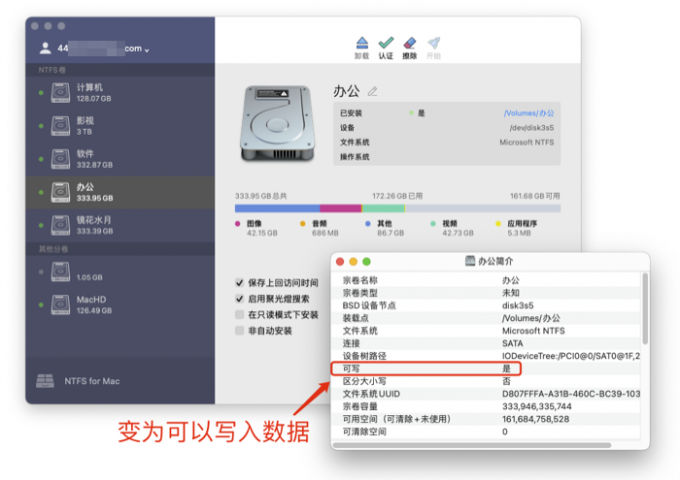
Task: Click the drive icon beside 影视
Action: 60,126
